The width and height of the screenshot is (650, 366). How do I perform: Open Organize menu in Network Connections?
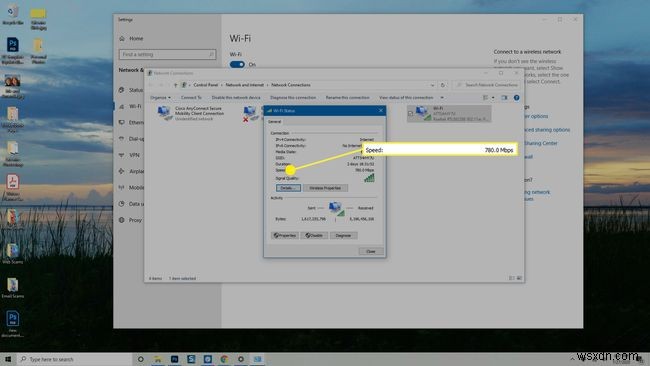coord(160,97)
